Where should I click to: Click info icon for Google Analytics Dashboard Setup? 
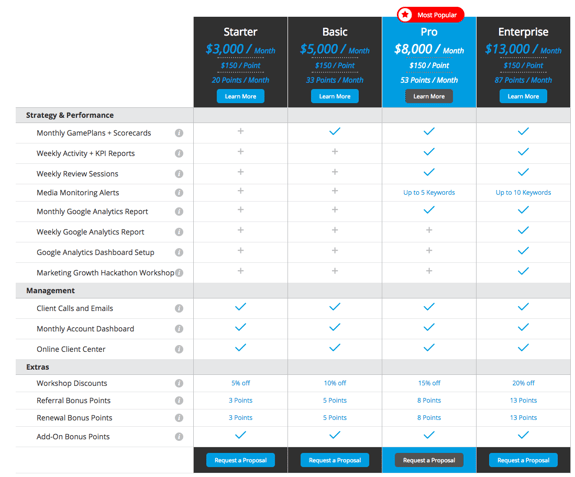click(x=179, y=252)
